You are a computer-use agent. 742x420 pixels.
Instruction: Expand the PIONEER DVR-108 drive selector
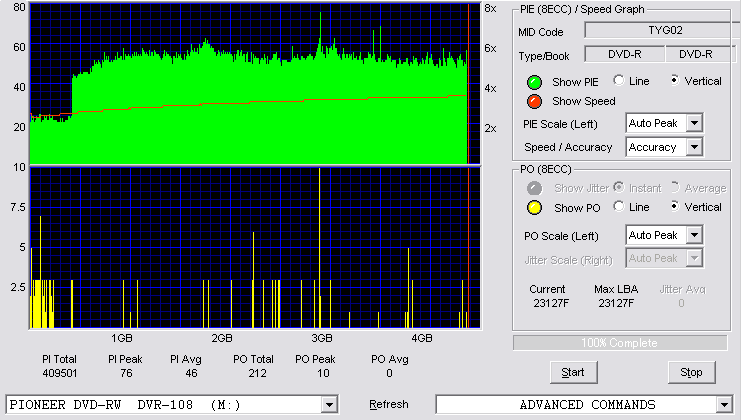point(329,405)
